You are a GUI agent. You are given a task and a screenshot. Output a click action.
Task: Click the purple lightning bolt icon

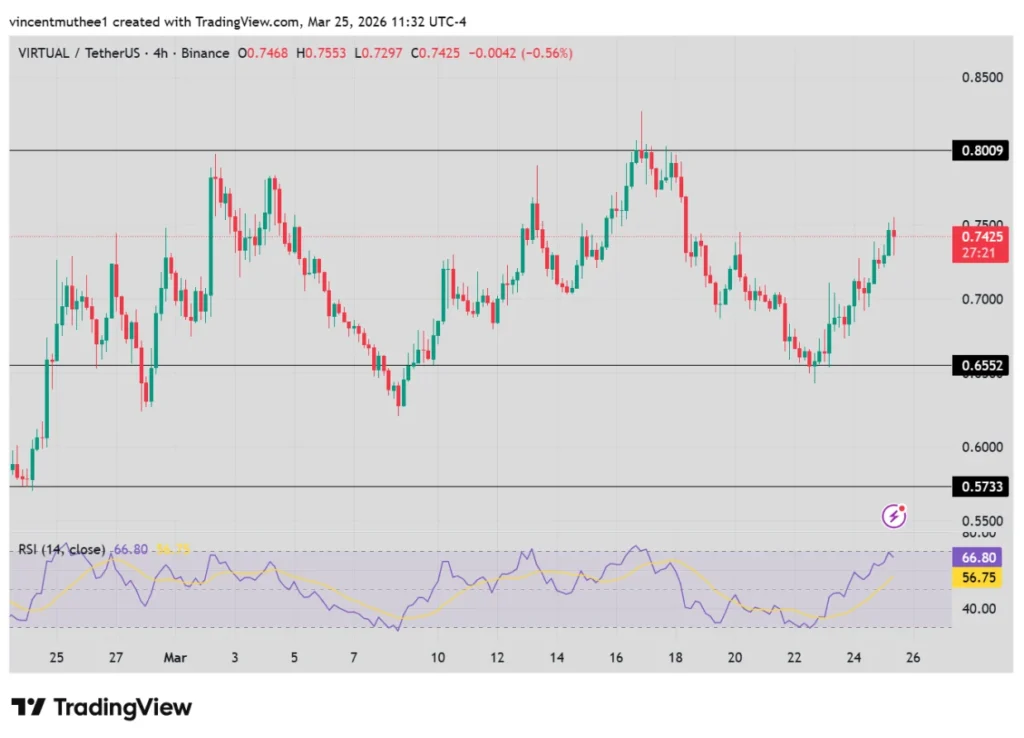coord(893,516)
